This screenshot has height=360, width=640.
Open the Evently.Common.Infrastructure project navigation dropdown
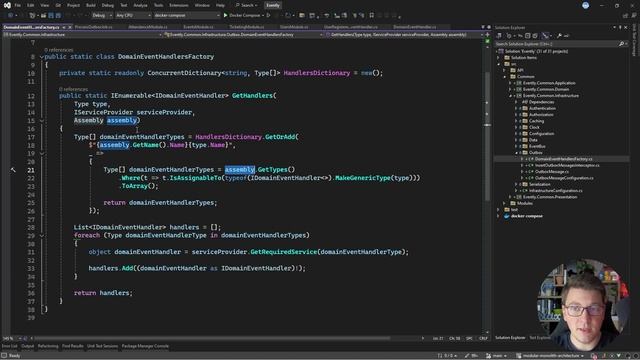[x=82, y=35]
